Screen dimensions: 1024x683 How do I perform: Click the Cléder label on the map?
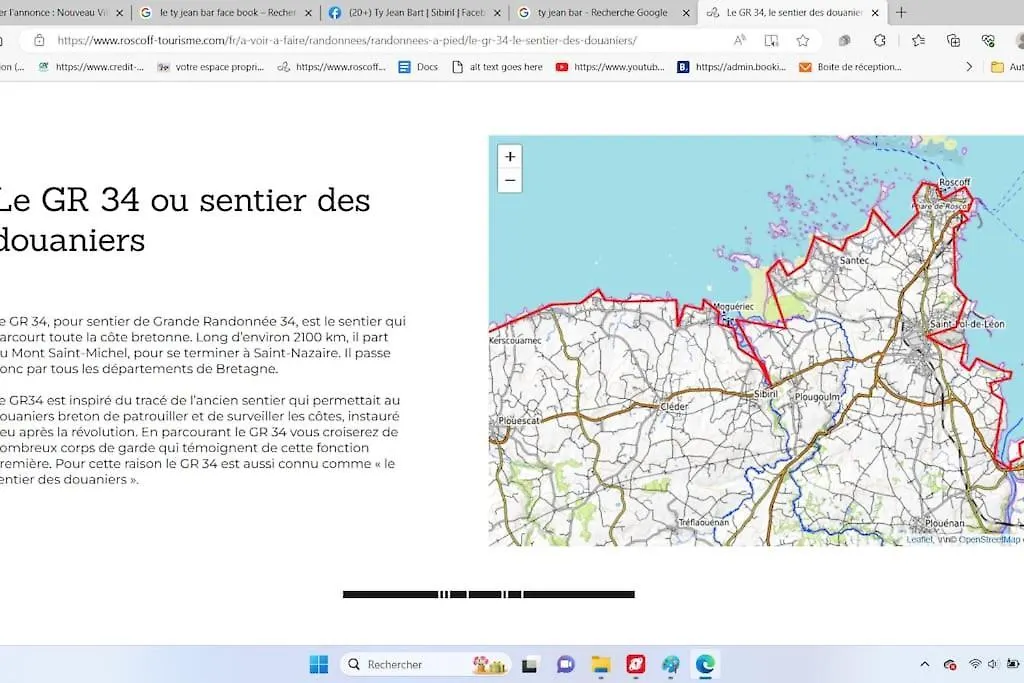tap(674, 406)
